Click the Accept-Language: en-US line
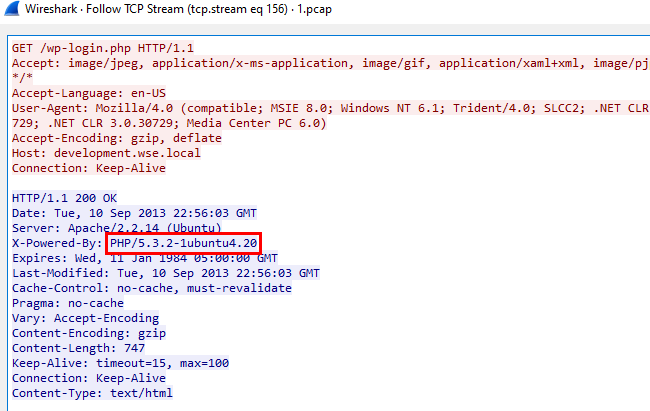650x411 pixels. tap(89, 93)
